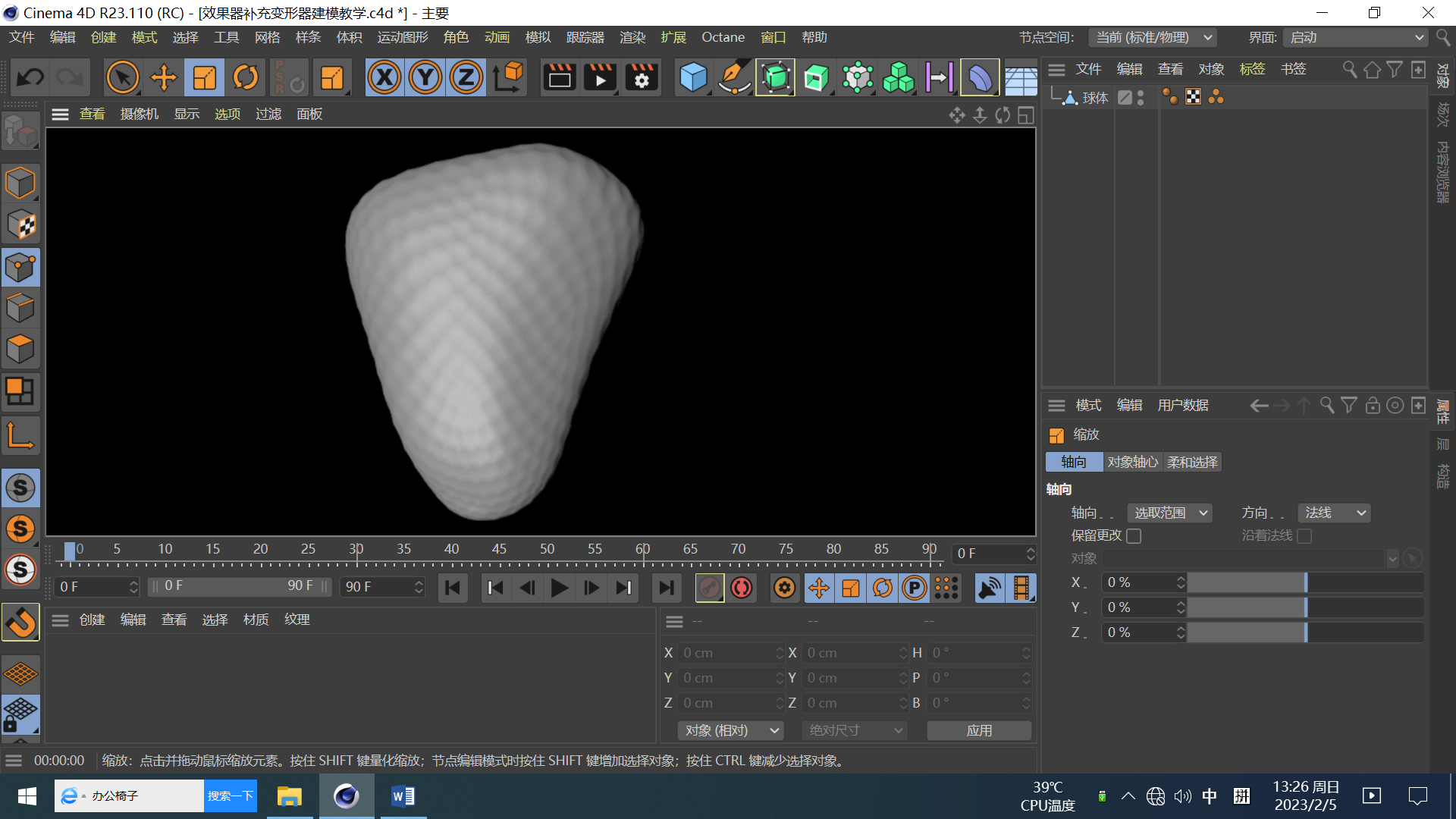Toggle Autokeying record button
Viewport: 1456px width, 819px height.
742,588
